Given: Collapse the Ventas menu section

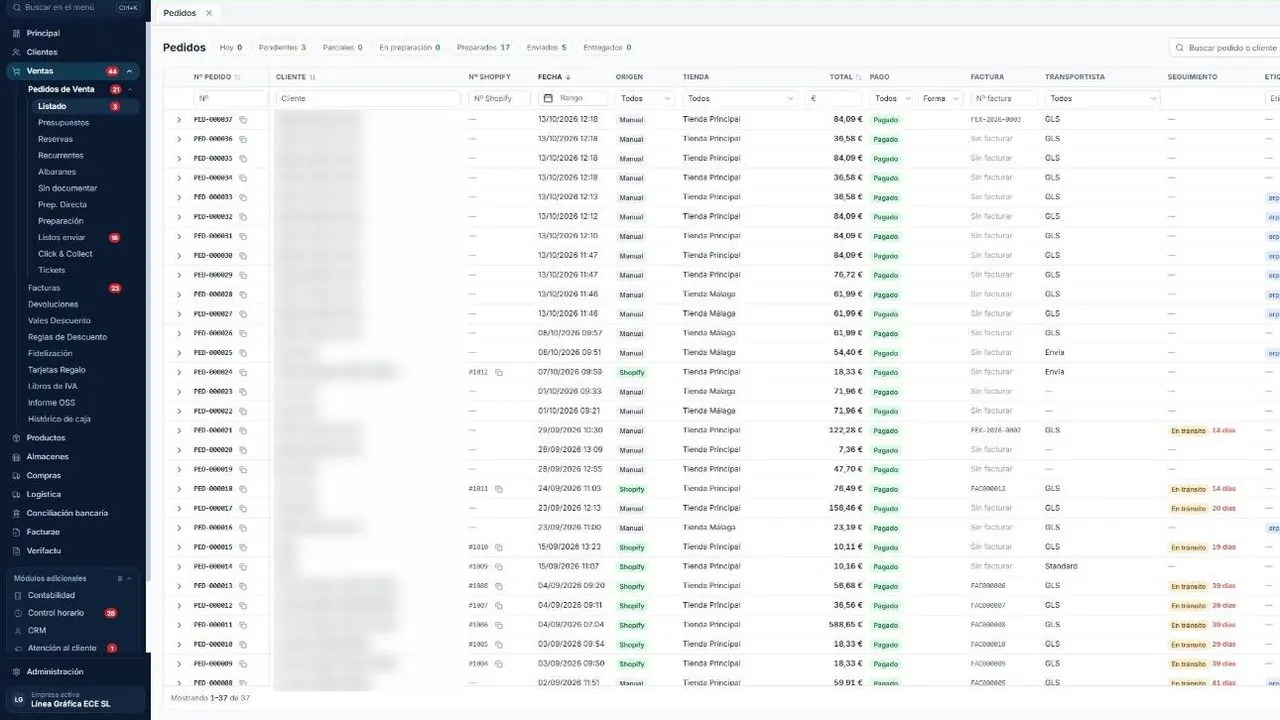Looking at the screenshot, I should pyautogui.click(x=130, y=71).
